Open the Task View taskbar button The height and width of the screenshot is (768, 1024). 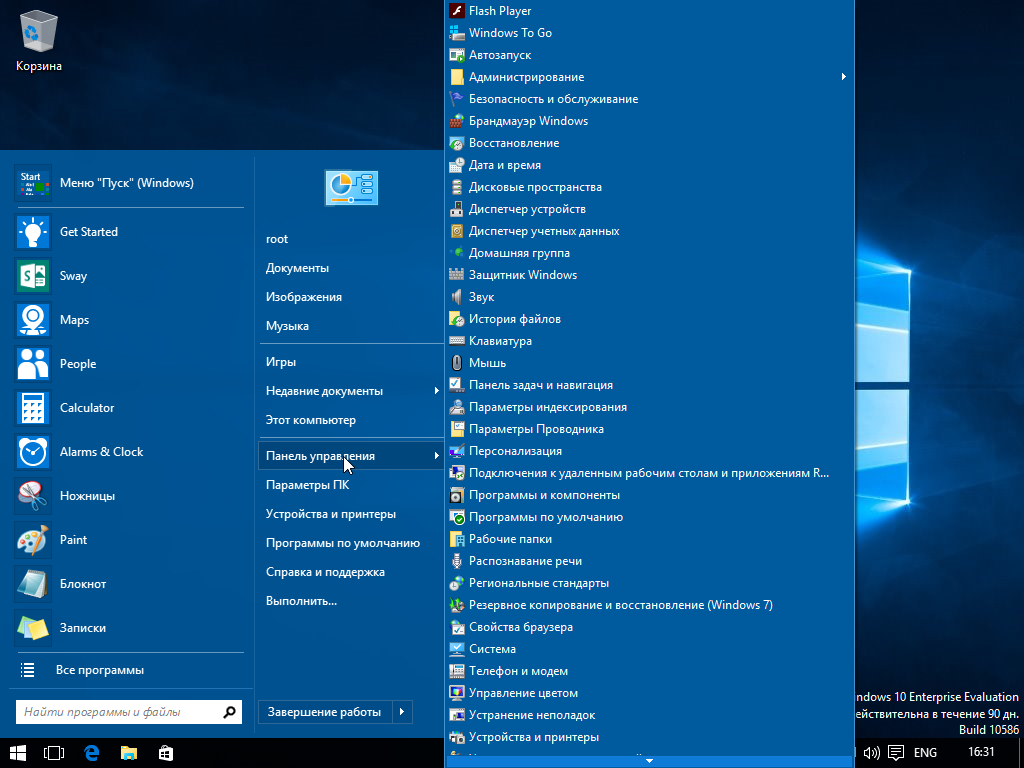coord(54,753)
